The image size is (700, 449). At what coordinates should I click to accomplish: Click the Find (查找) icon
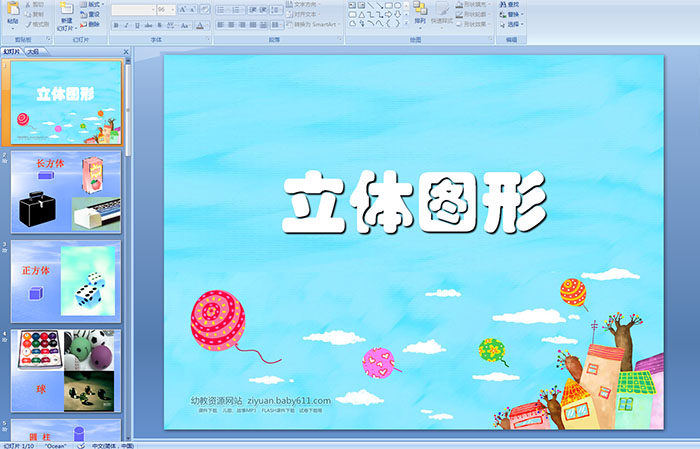513,4
